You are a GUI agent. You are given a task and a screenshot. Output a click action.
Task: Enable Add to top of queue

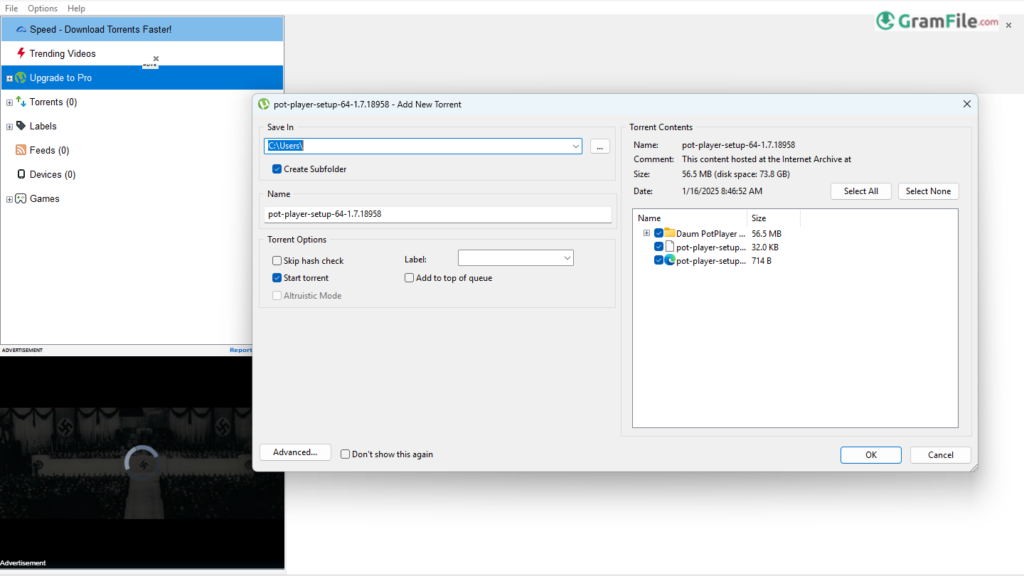[x=409, y=278]
